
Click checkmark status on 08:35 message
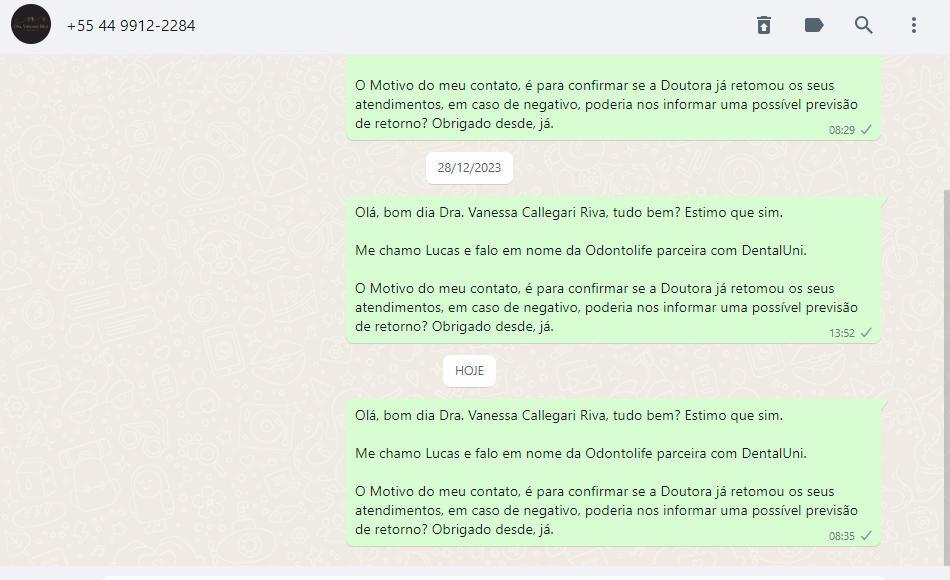pyautogui.click(x=866, y=536)
